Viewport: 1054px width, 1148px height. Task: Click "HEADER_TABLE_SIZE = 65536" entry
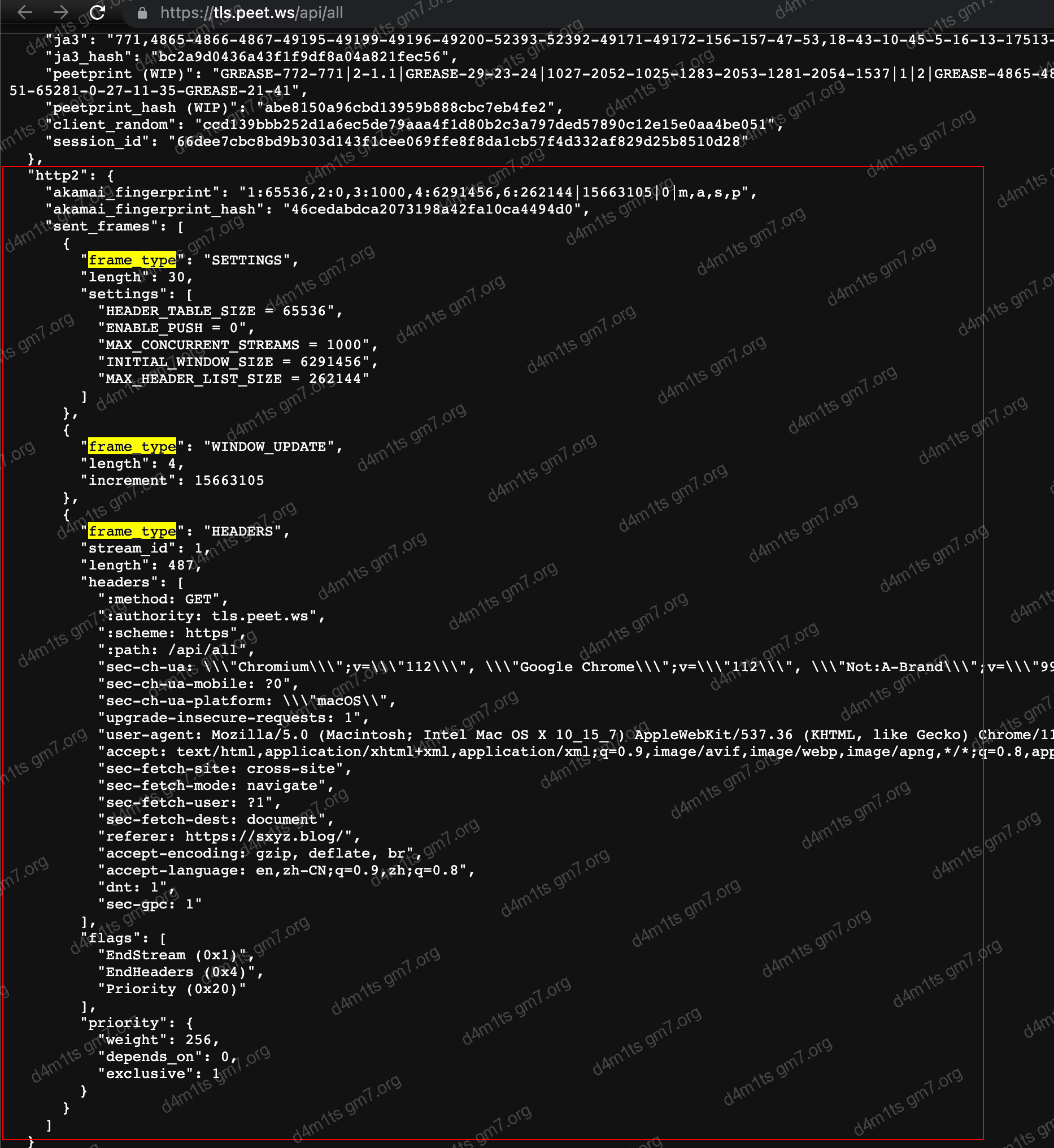tap(220, 311)
